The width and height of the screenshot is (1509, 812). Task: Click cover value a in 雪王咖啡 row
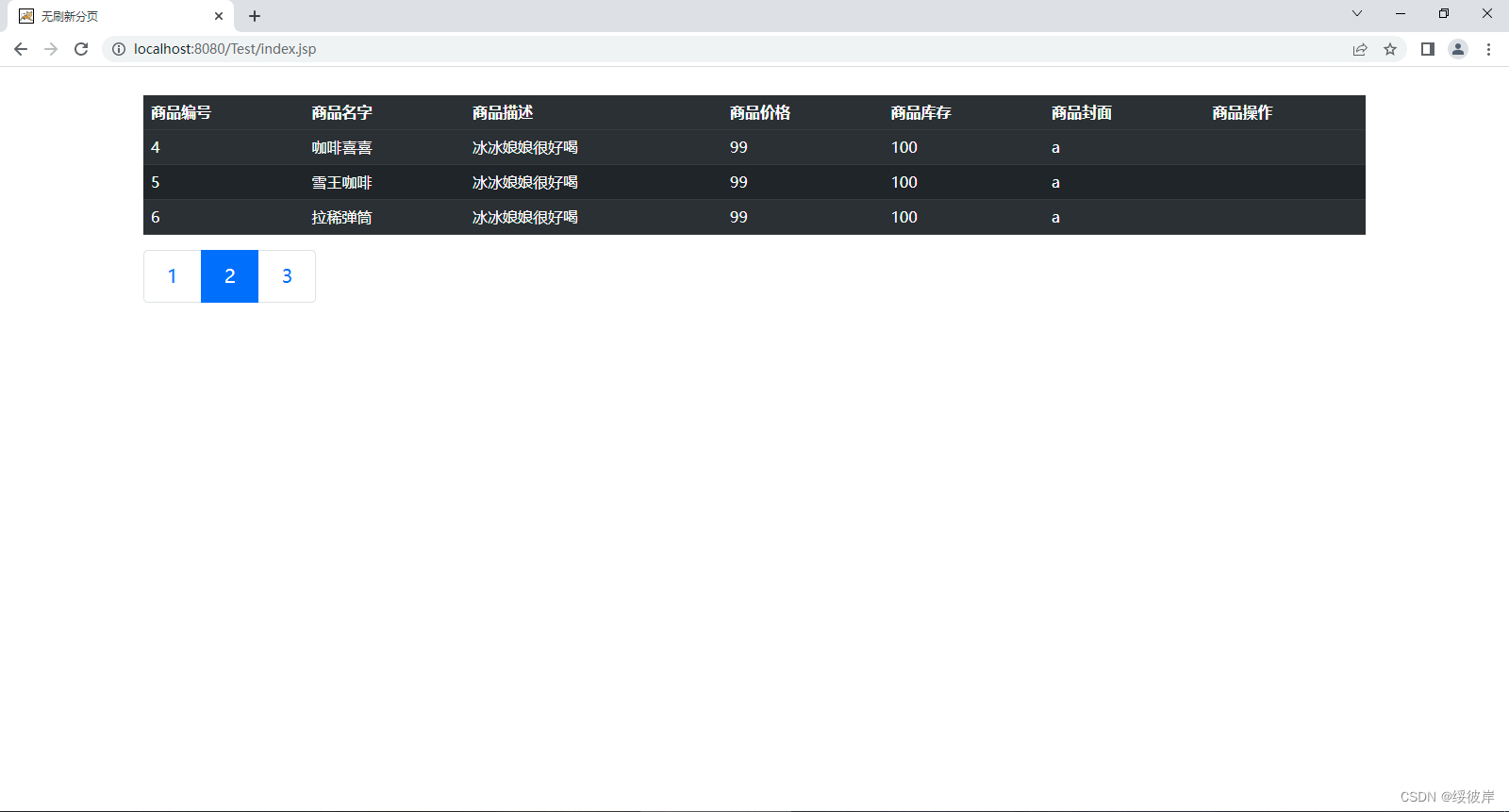coord(1055,183)
